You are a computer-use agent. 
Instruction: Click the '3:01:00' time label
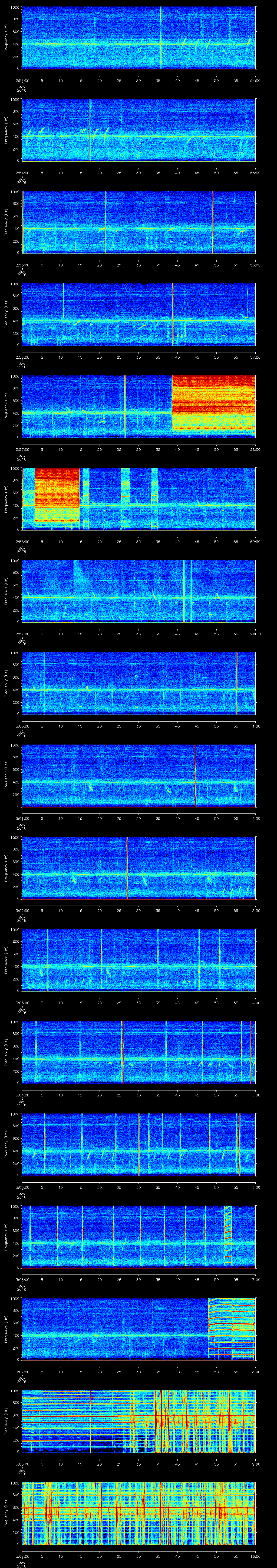(22, 818)
